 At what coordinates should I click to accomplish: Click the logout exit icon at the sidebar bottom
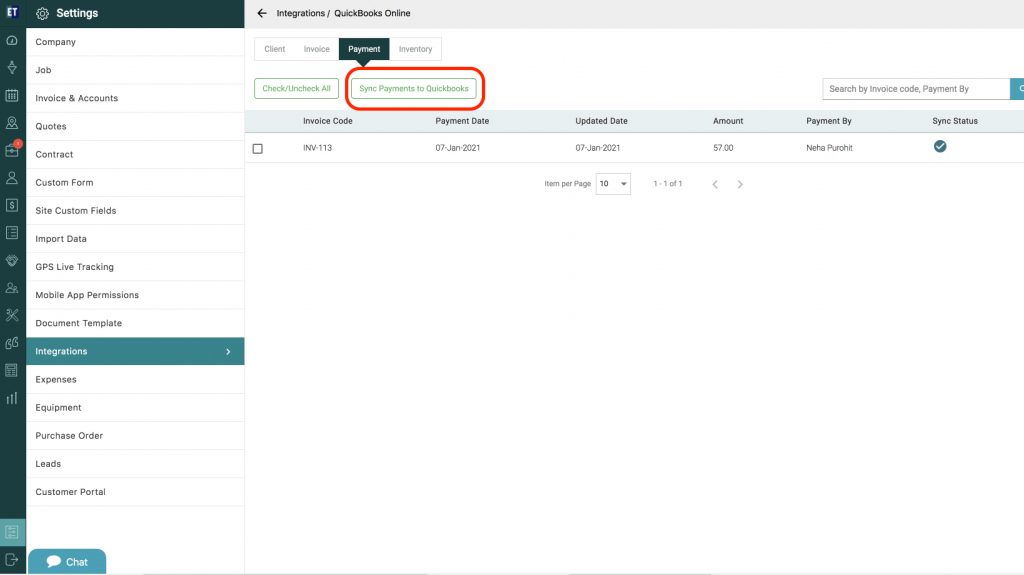(12, 560)
